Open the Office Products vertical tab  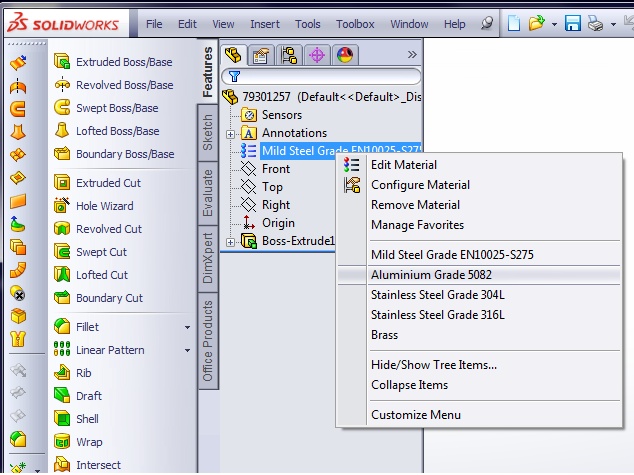[x=208, y=341]
